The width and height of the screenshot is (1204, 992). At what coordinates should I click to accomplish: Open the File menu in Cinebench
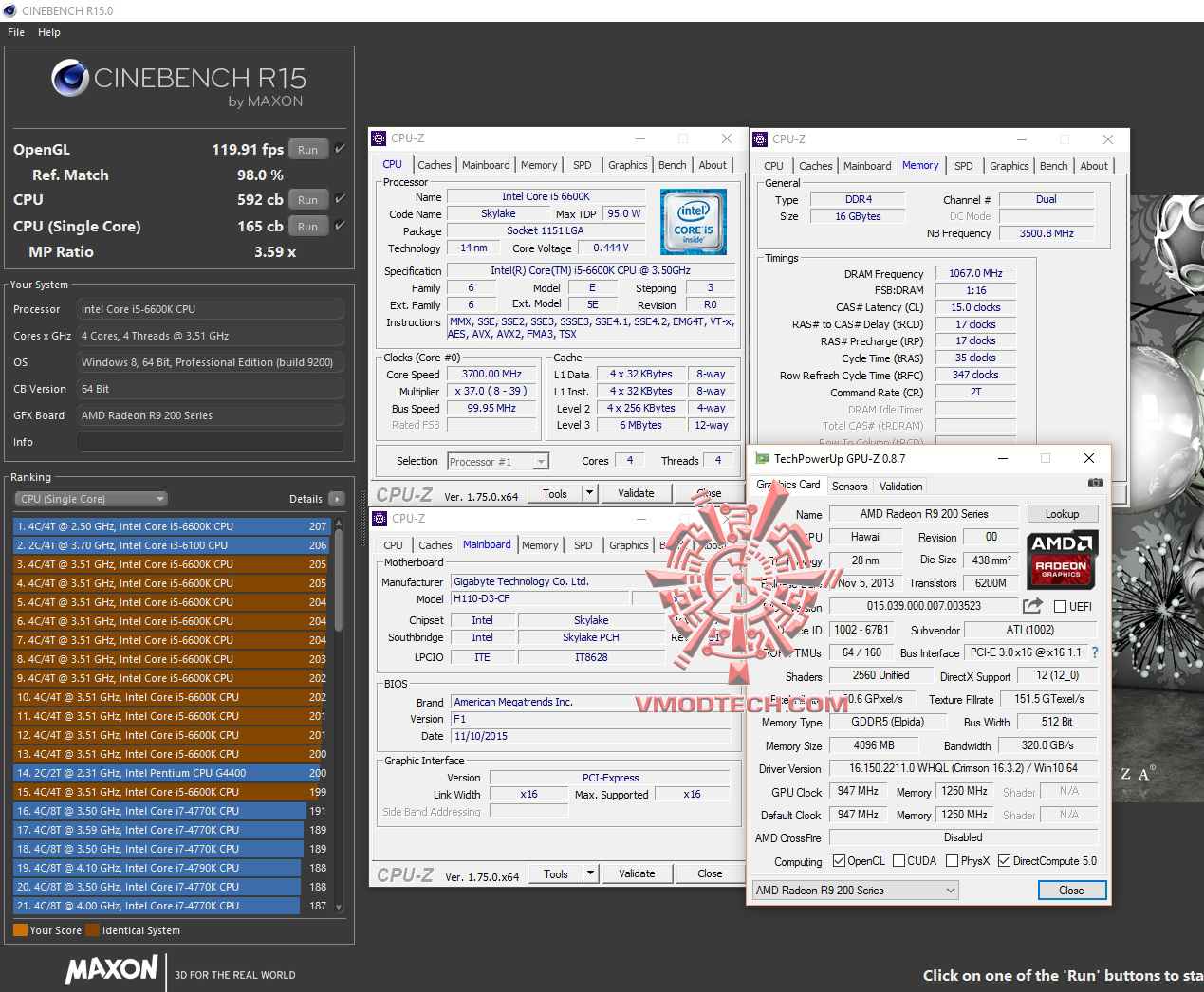(16, 32)
